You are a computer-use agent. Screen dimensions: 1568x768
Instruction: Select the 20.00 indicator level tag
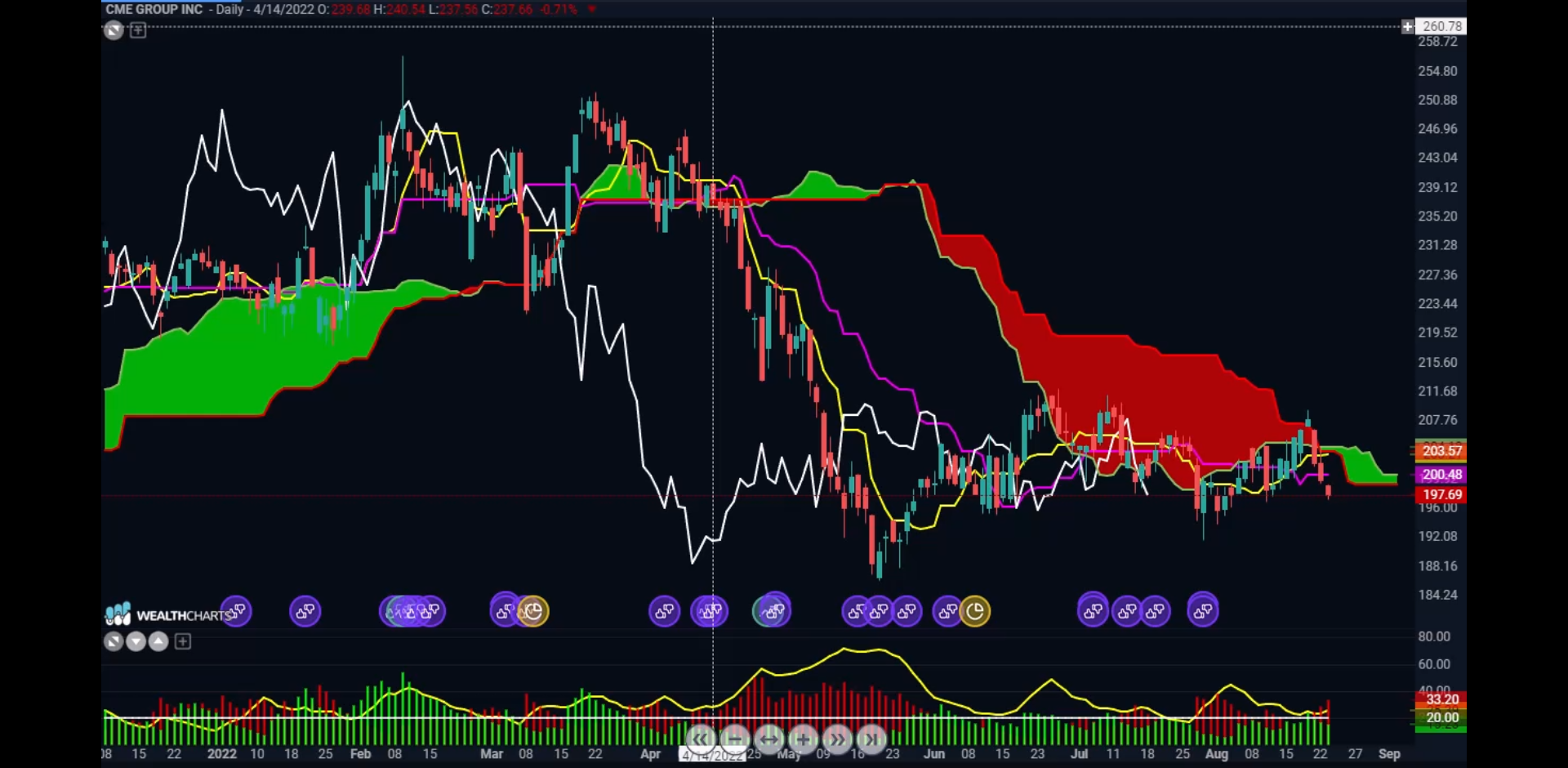coord(1441,718)
